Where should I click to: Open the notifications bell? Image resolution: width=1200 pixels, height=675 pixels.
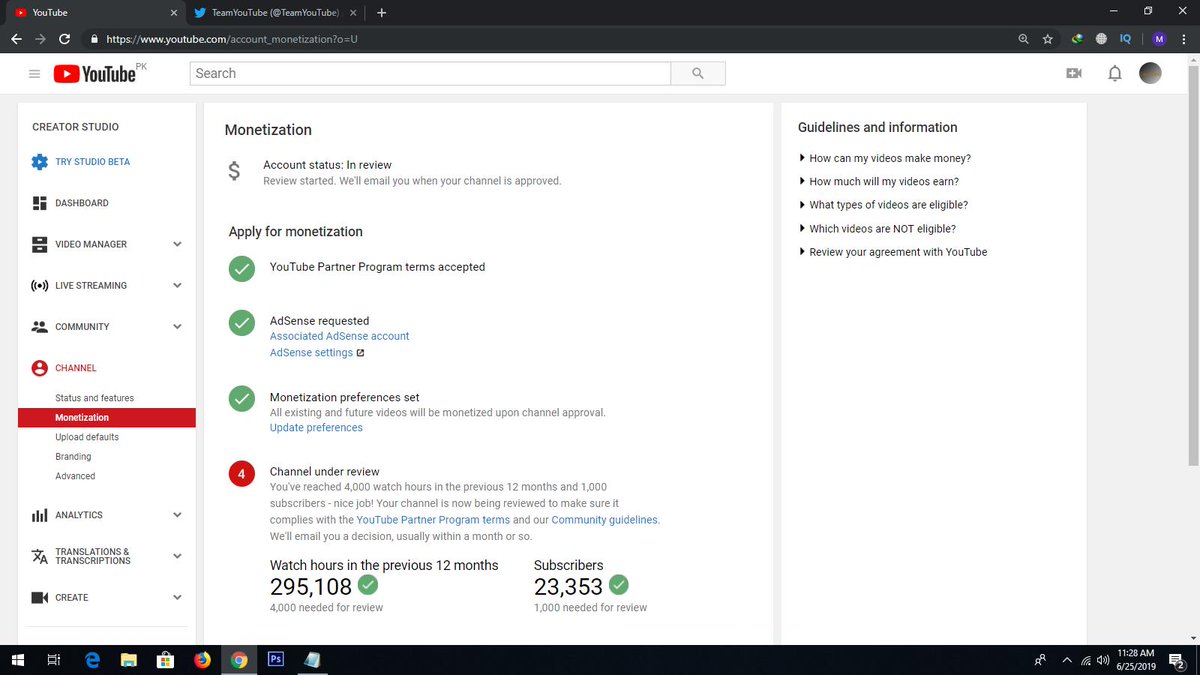pos(1115,74)
